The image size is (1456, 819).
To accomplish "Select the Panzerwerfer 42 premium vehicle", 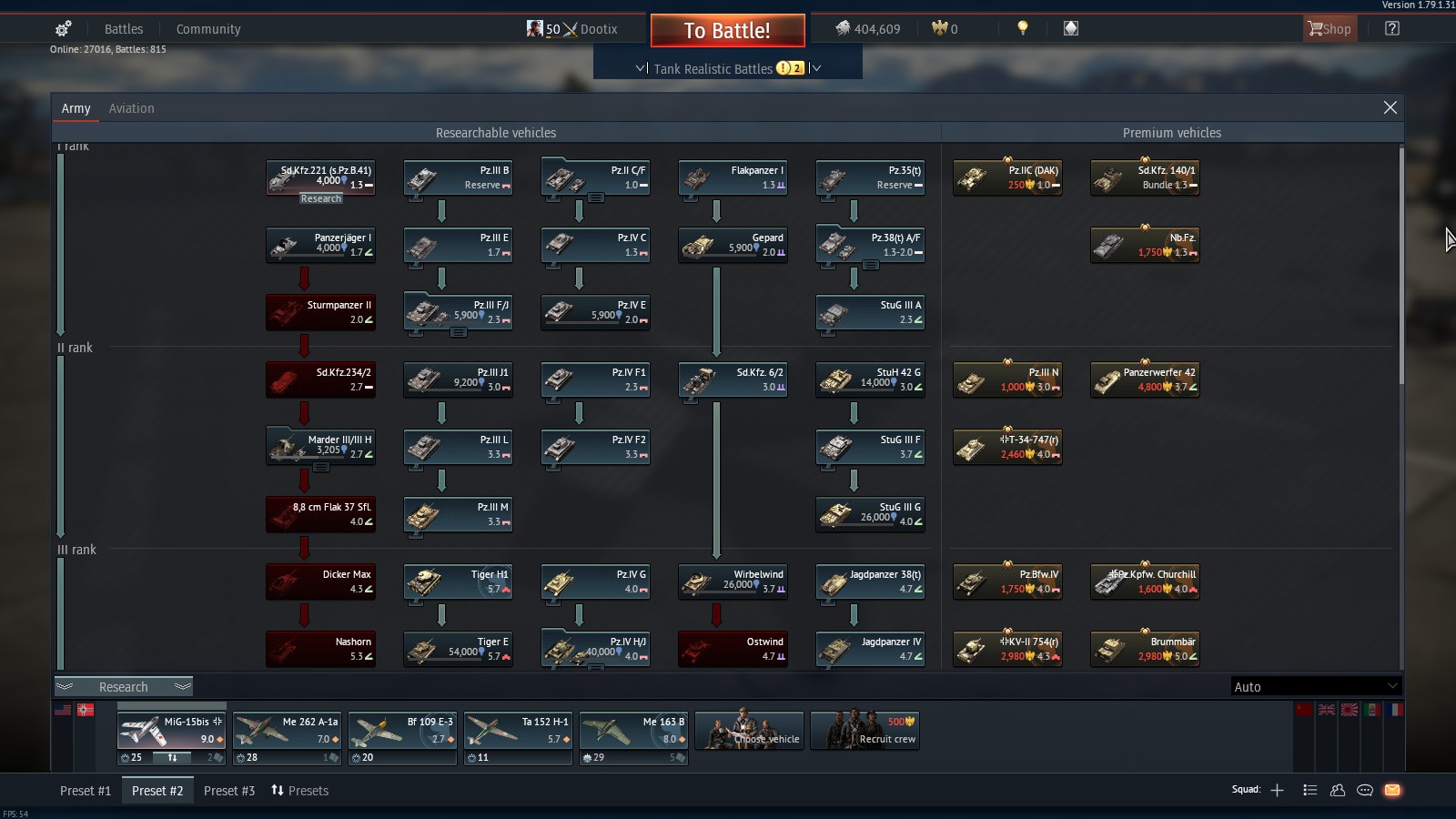I will tap(1145, 379).
